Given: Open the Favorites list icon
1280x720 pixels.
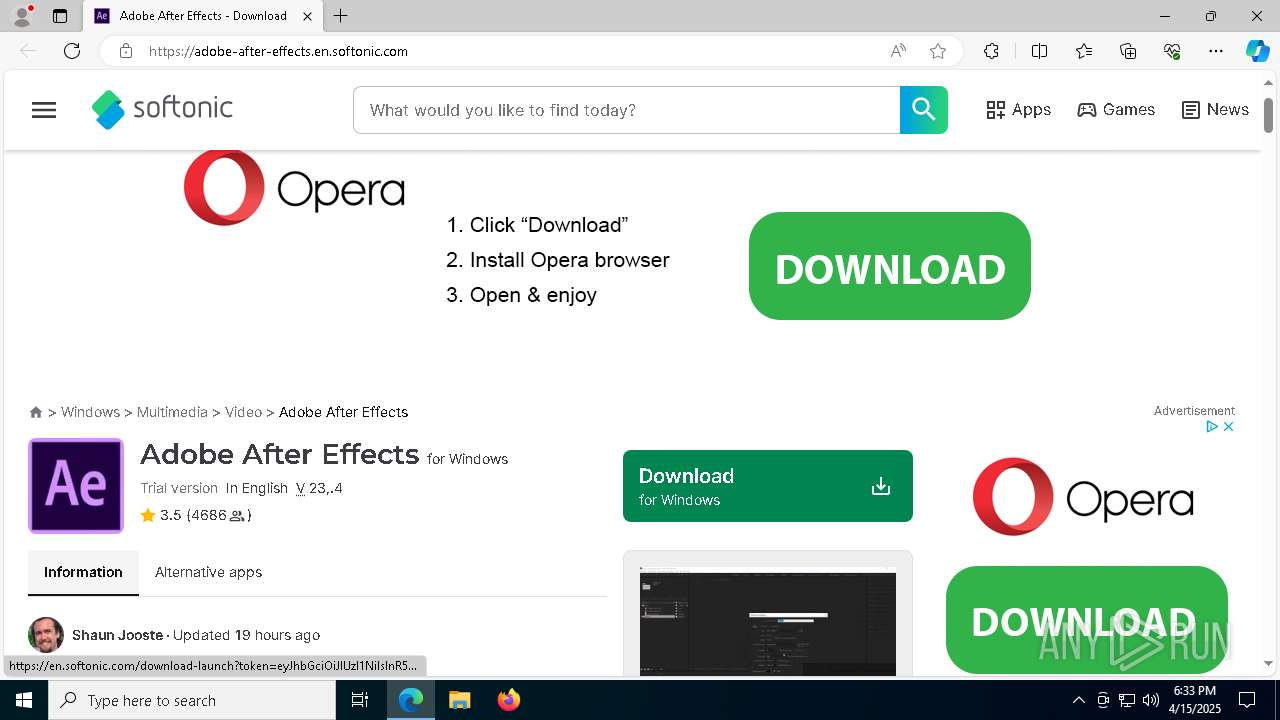Looking at the screenshot, I should pyautogui.click(x=1084, y=51).
